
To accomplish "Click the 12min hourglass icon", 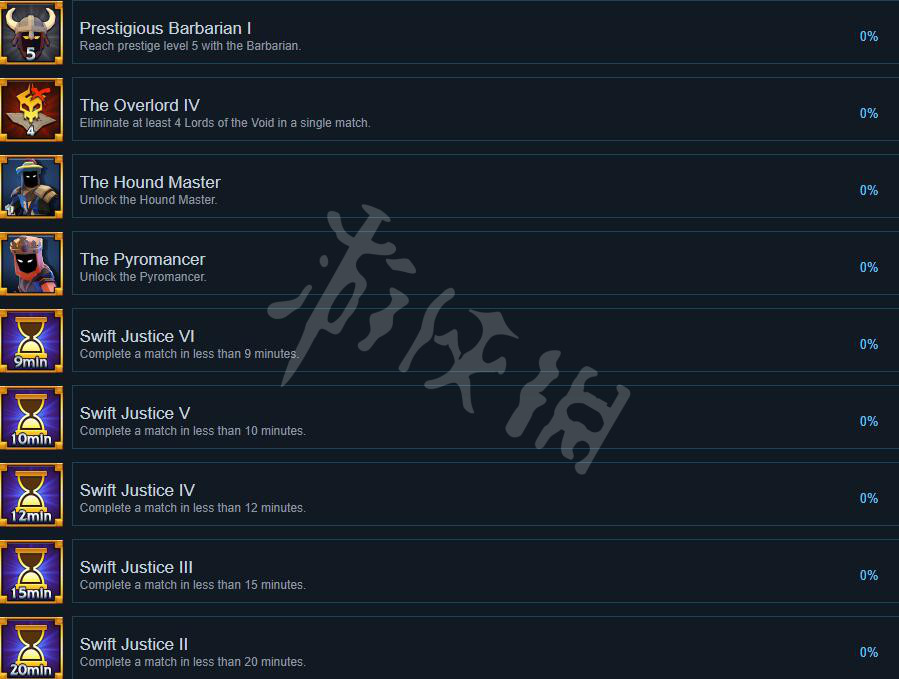I will (x=31, y=494).
